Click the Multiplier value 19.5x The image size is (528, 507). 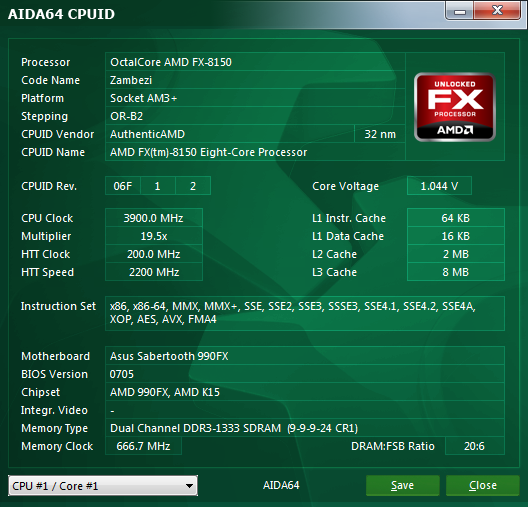(154, 236)
